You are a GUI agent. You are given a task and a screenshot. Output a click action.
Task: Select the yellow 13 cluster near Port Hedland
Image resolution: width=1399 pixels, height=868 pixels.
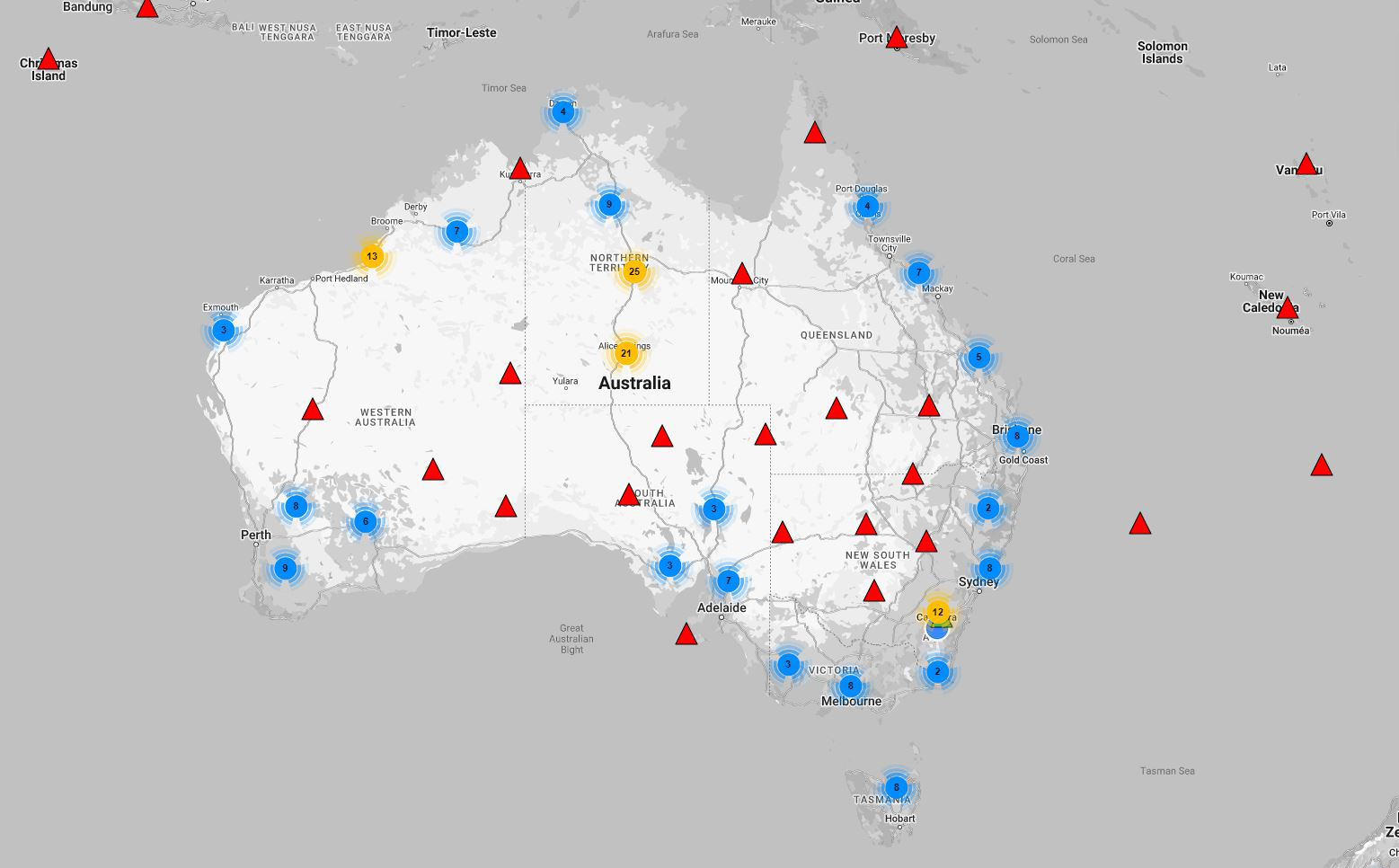(372, 256)
